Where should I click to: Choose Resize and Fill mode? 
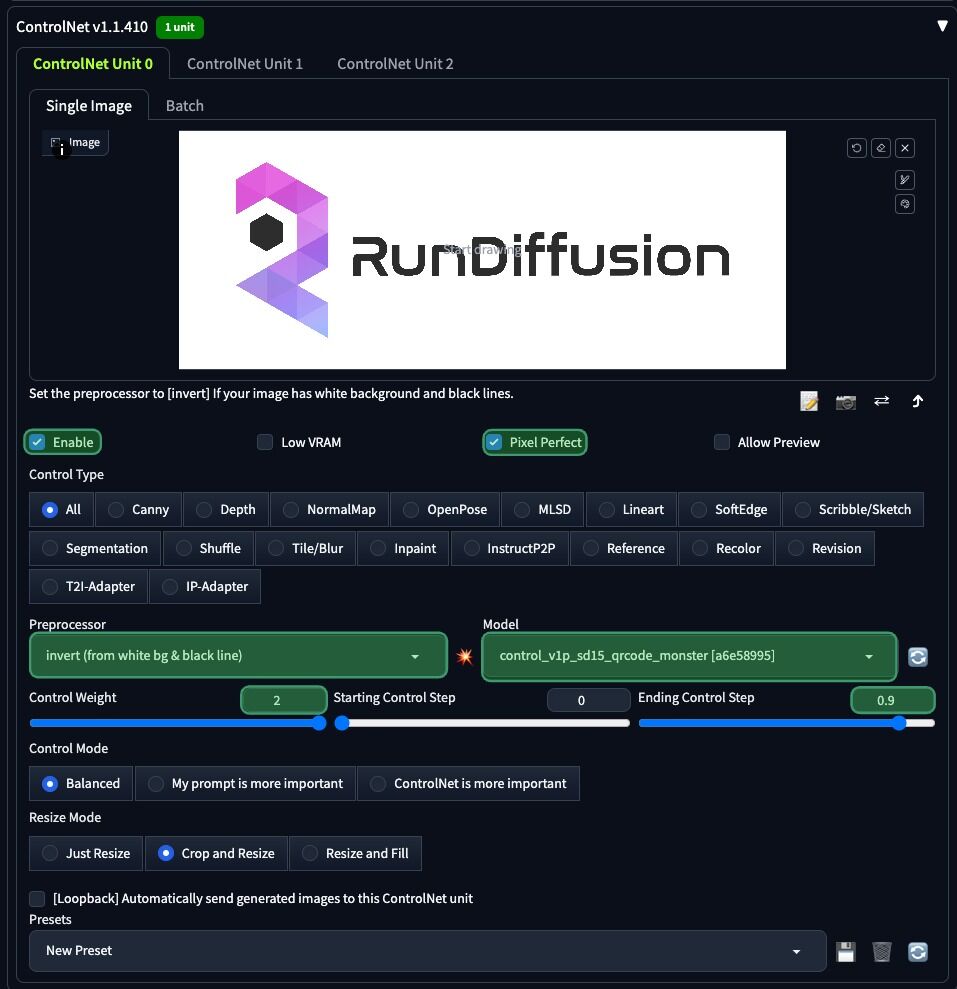click(x=355, y=853)
